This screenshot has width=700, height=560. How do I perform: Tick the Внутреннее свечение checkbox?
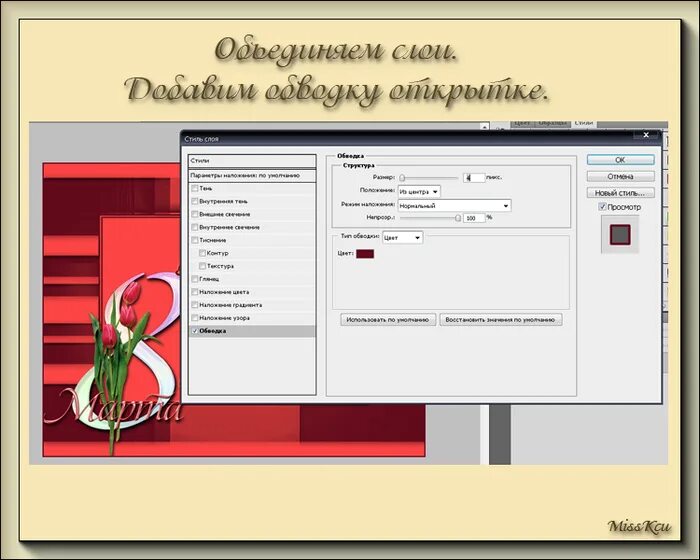point(195,227)
